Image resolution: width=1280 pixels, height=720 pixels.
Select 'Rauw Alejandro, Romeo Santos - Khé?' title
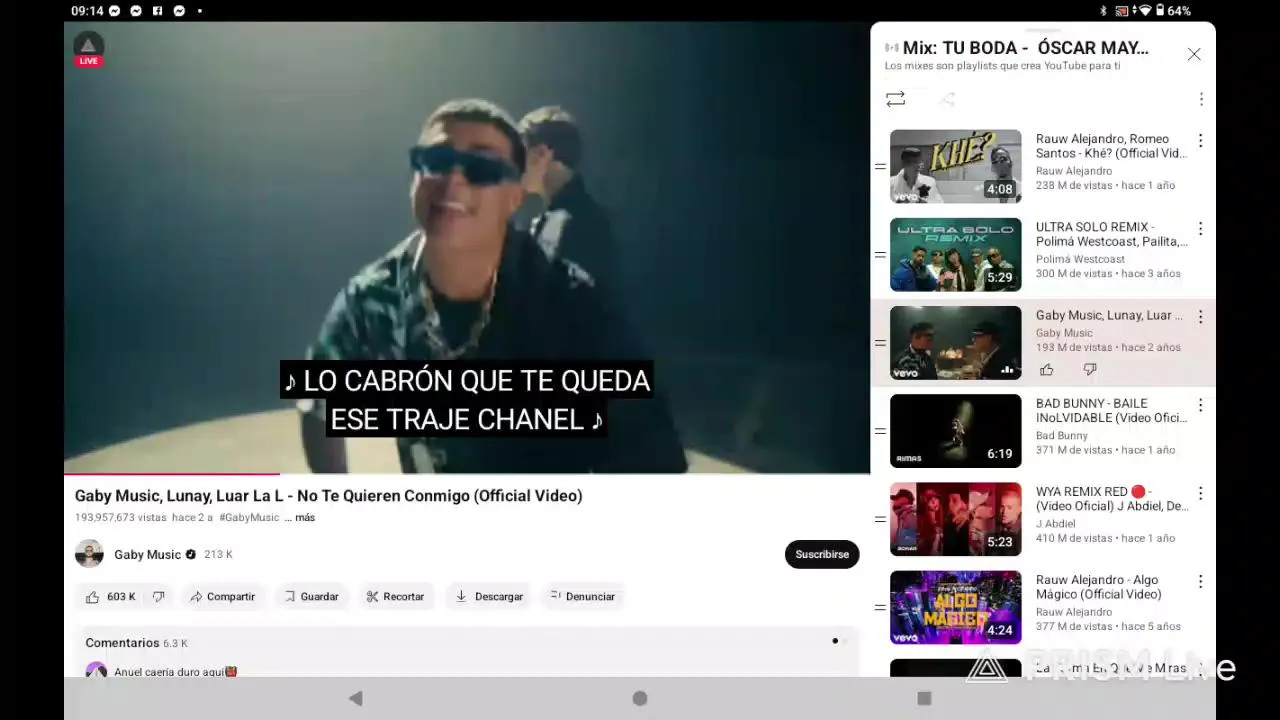pyautogui.click(x=1111, y=146)
